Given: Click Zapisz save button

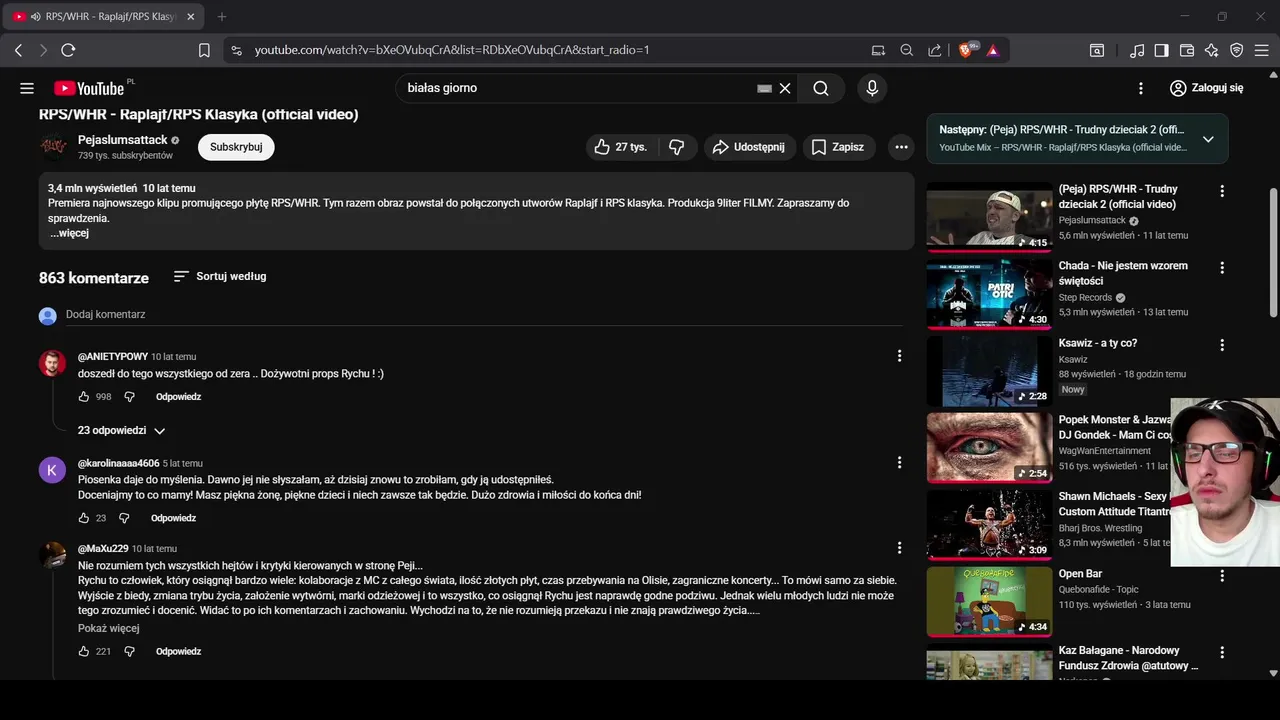Looking at the screenshot, I should pyautogui.click(x=838, y=147).
